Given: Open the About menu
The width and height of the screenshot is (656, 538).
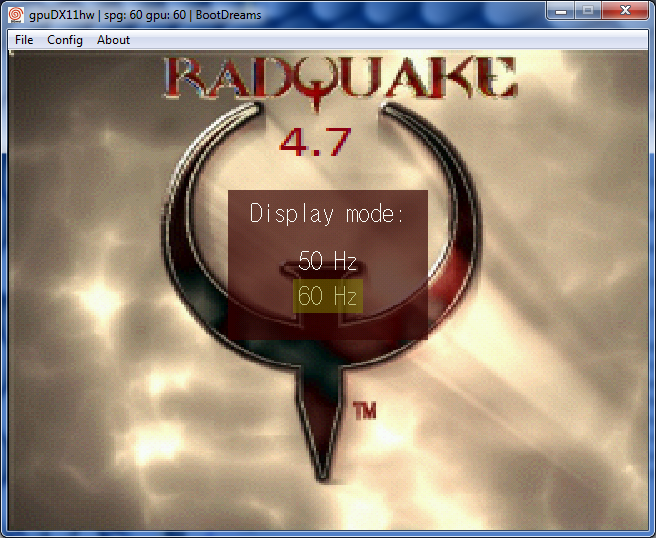Looking at the screenshot, I should (x=113, y=40).
